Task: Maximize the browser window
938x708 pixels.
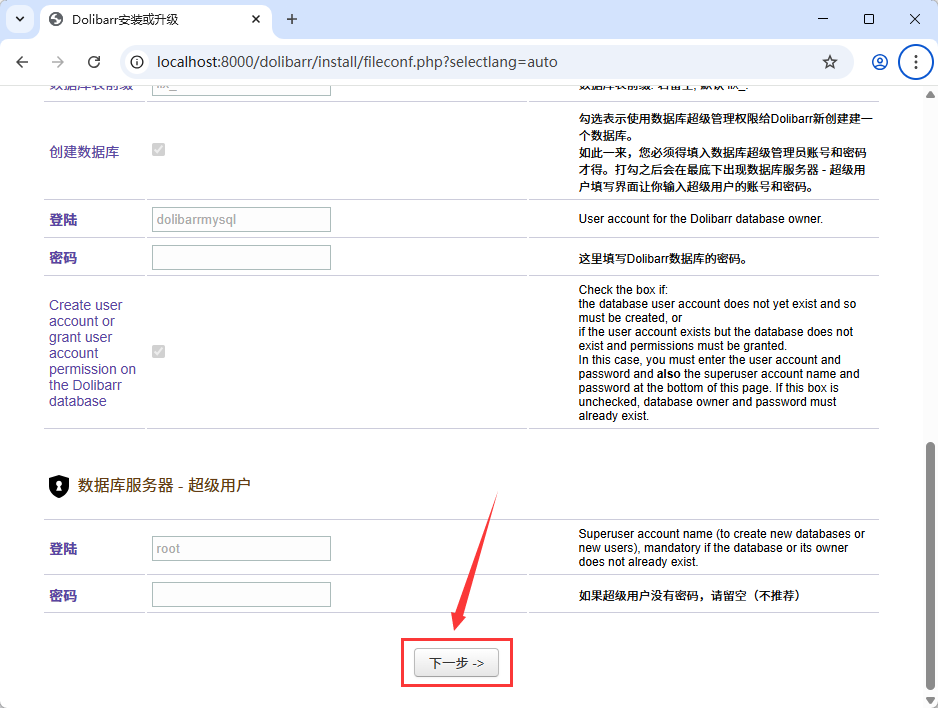Action: pyautogui.click(x=869, y=19)
